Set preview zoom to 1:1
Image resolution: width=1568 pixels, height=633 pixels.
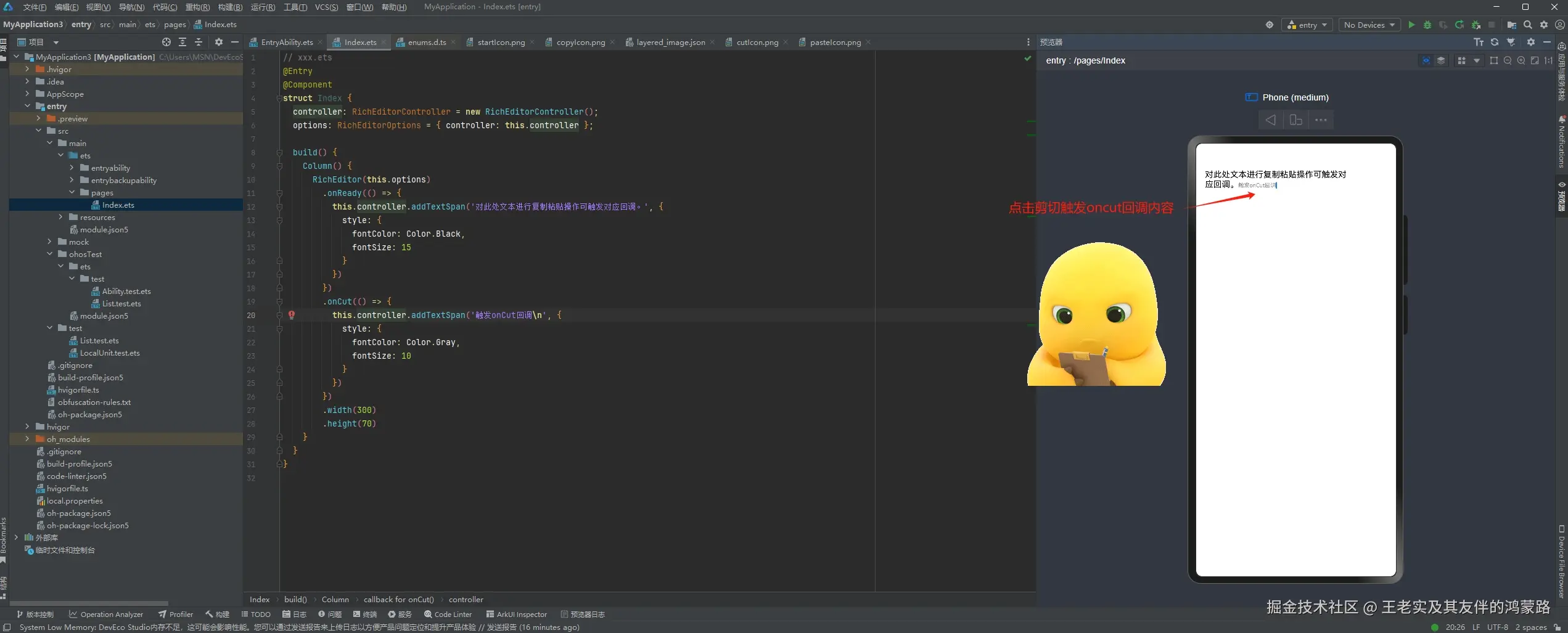click(1548, 60)
